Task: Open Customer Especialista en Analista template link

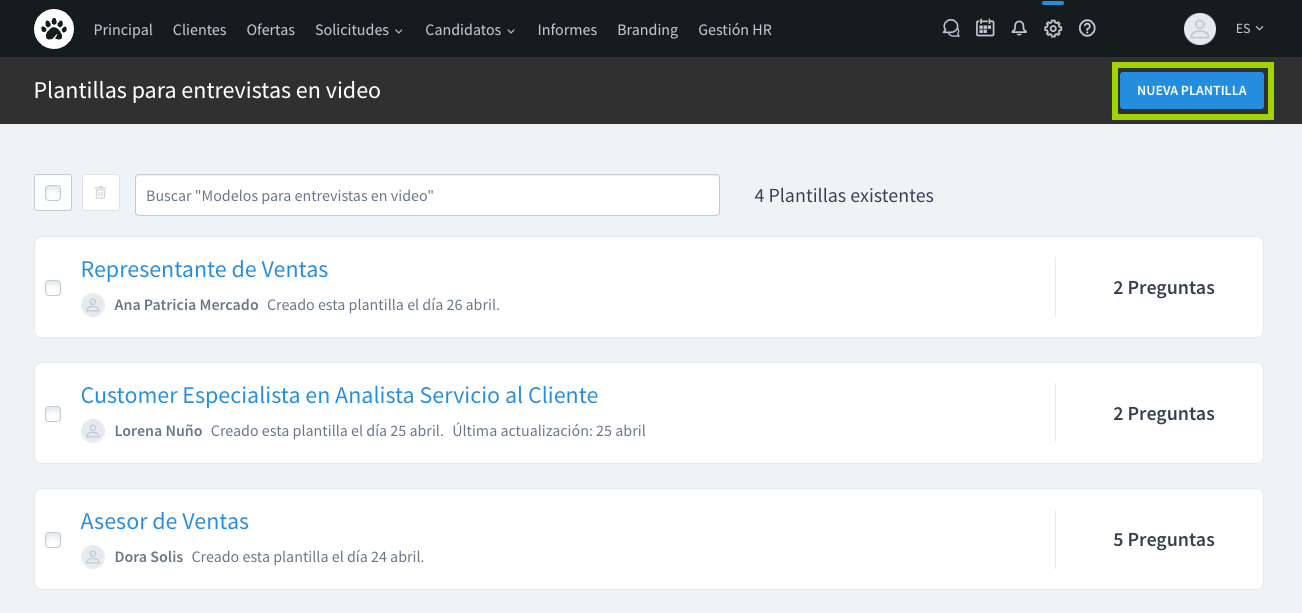Action: point(339,395)
